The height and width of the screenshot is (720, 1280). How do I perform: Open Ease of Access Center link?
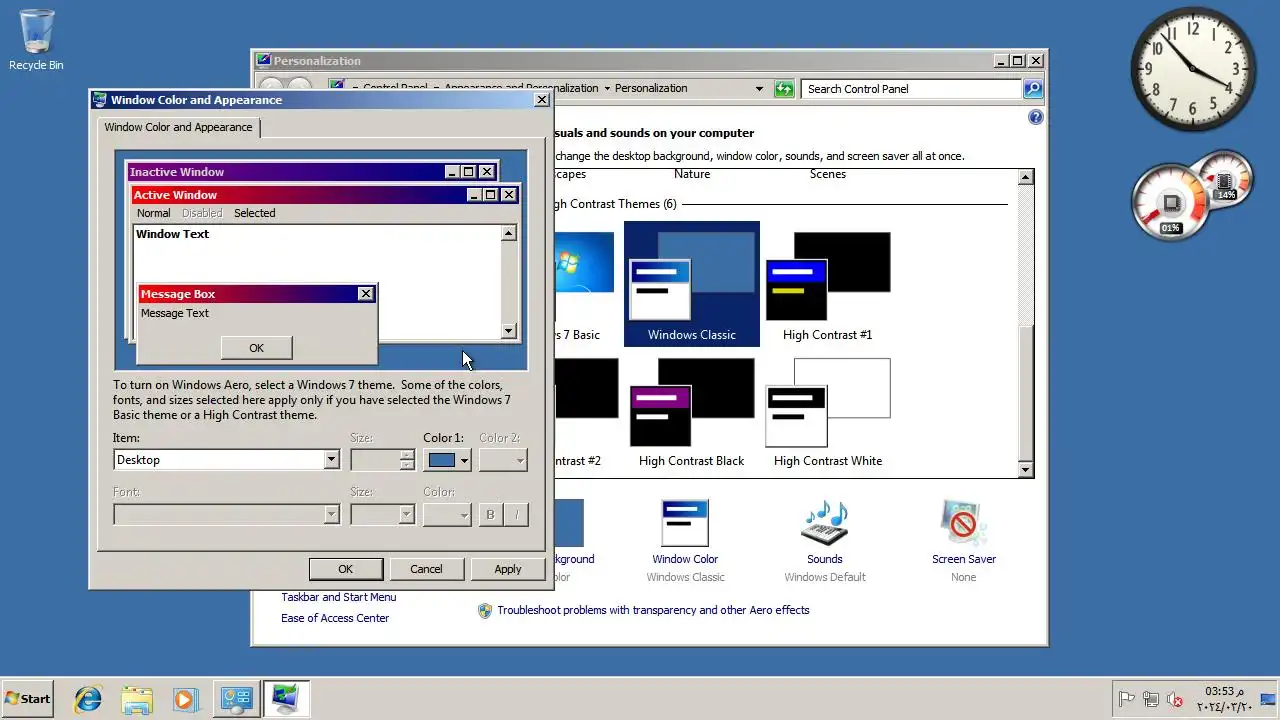(335, 618)
